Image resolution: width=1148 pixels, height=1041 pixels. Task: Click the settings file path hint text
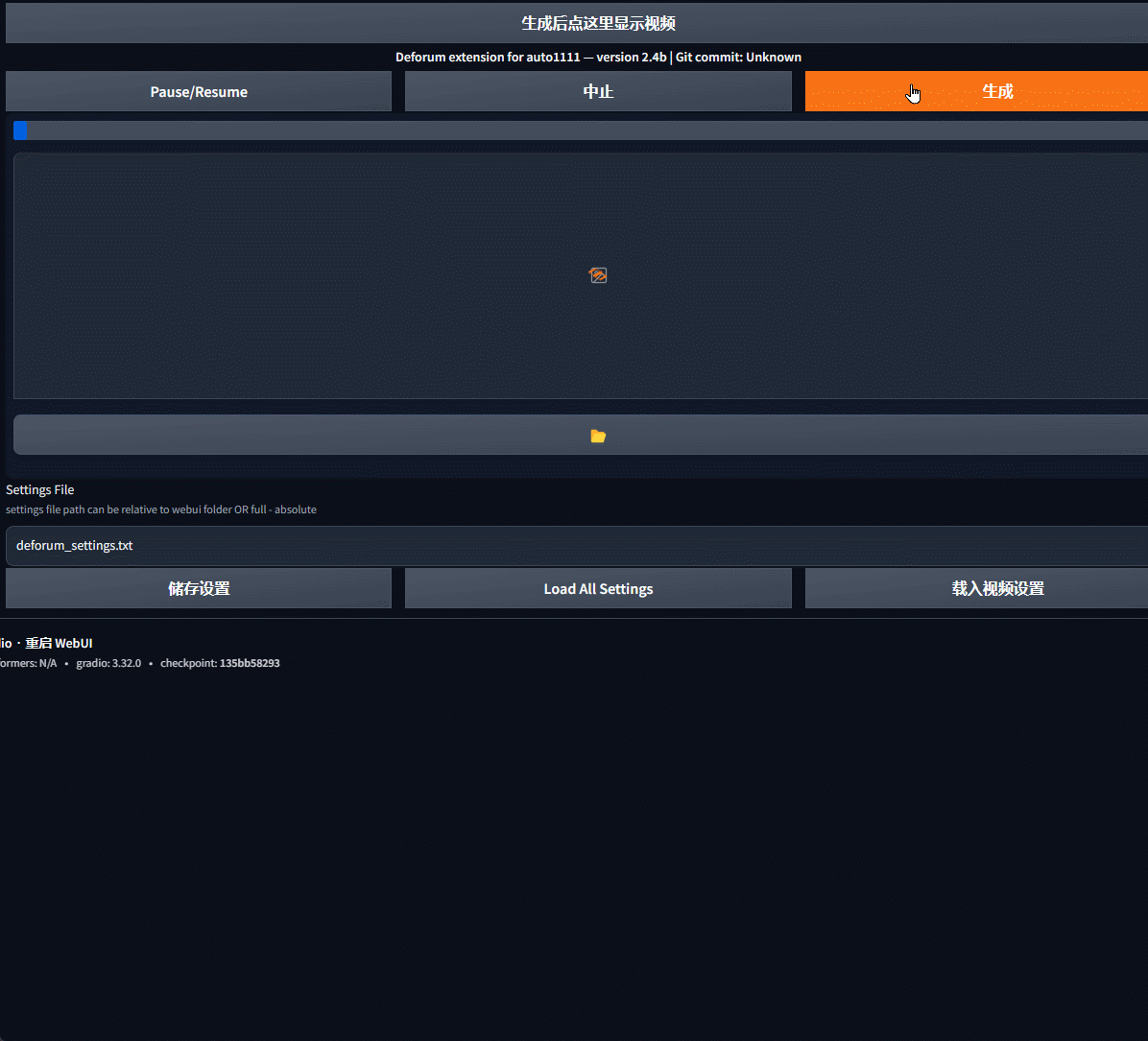coord(161,509)
